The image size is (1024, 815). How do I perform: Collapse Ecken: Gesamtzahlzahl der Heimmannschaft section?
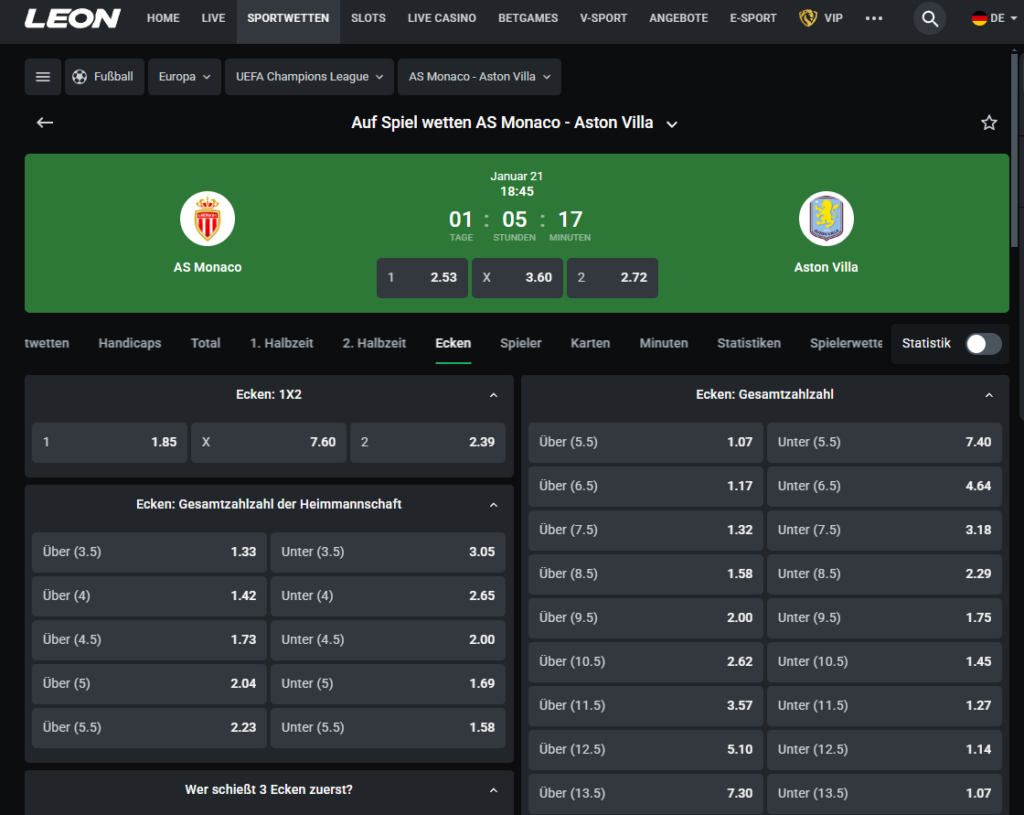[x=494, y=505]
